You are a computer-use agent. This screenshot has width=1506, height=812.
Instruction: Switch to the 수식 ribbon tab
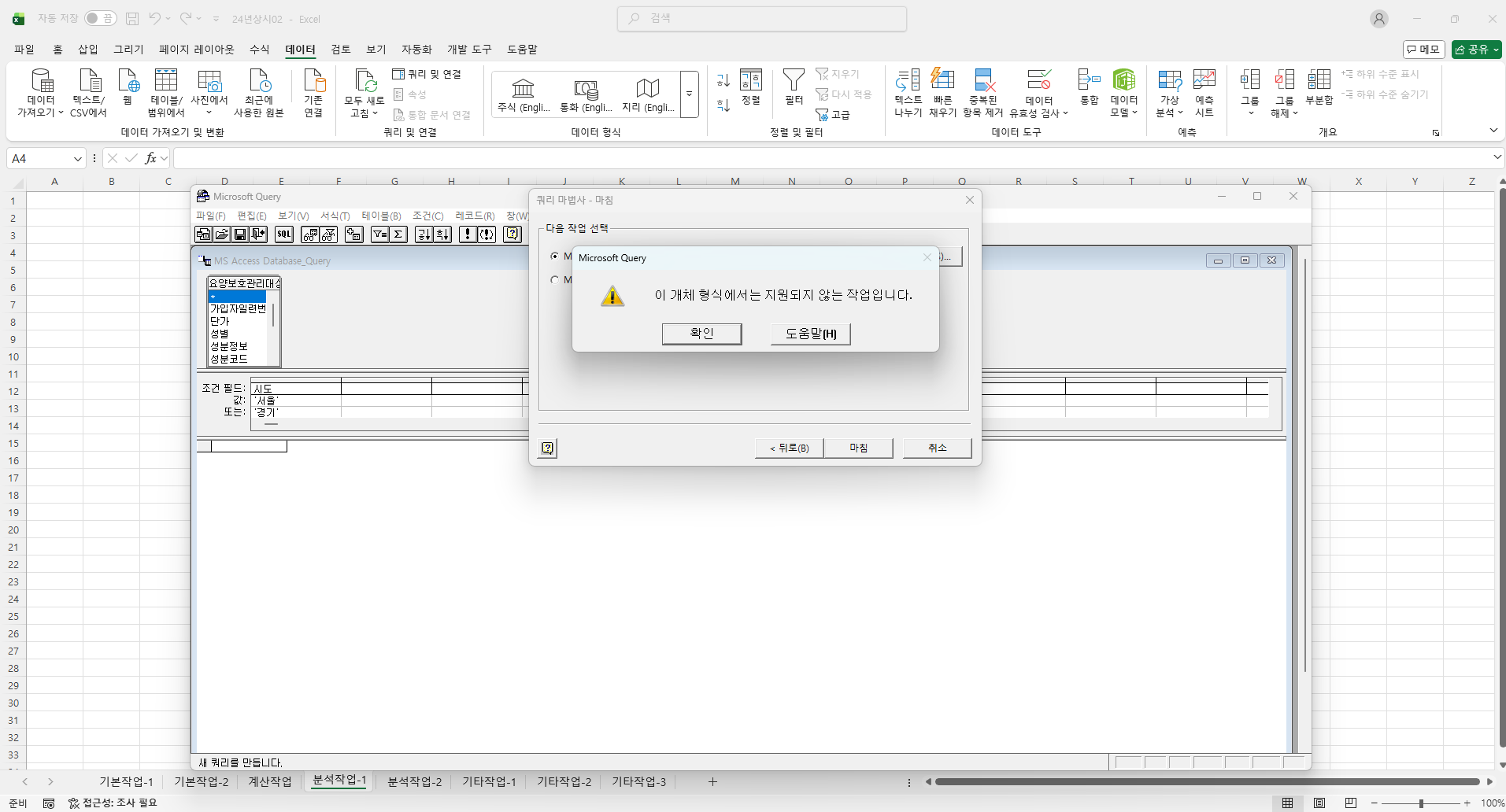click(259, 49)
